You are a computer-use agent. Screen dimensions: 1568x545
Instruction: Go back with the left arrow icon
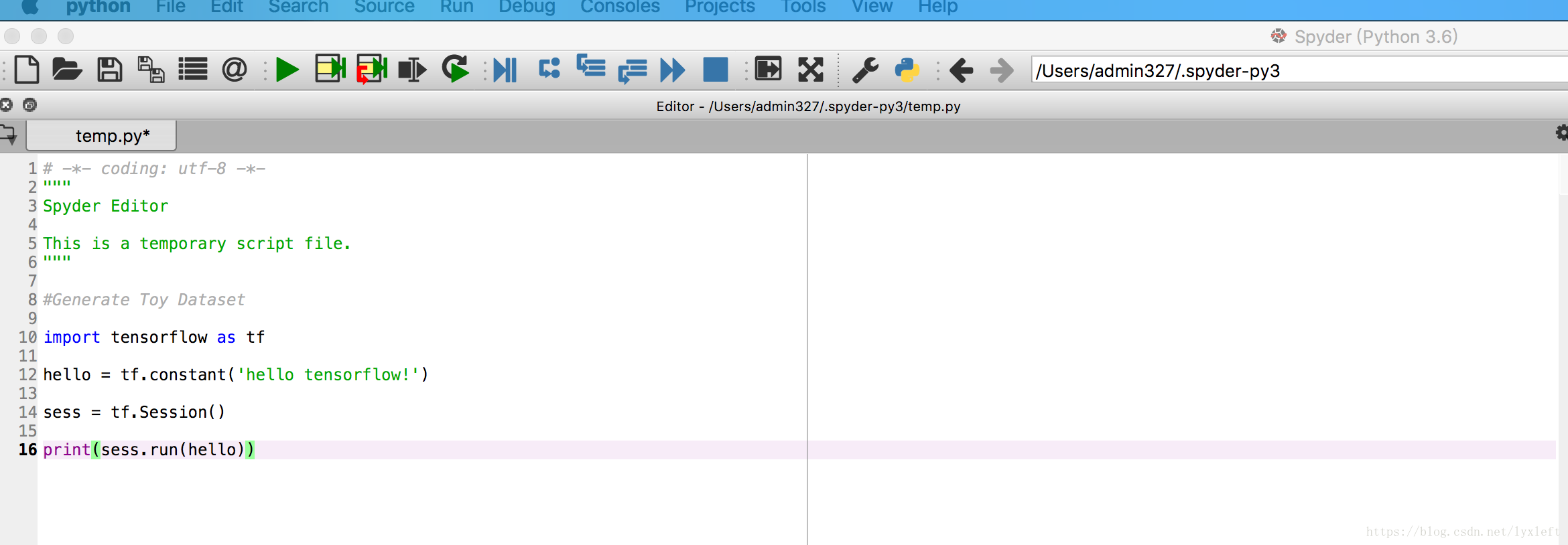(x=962, y=70)
